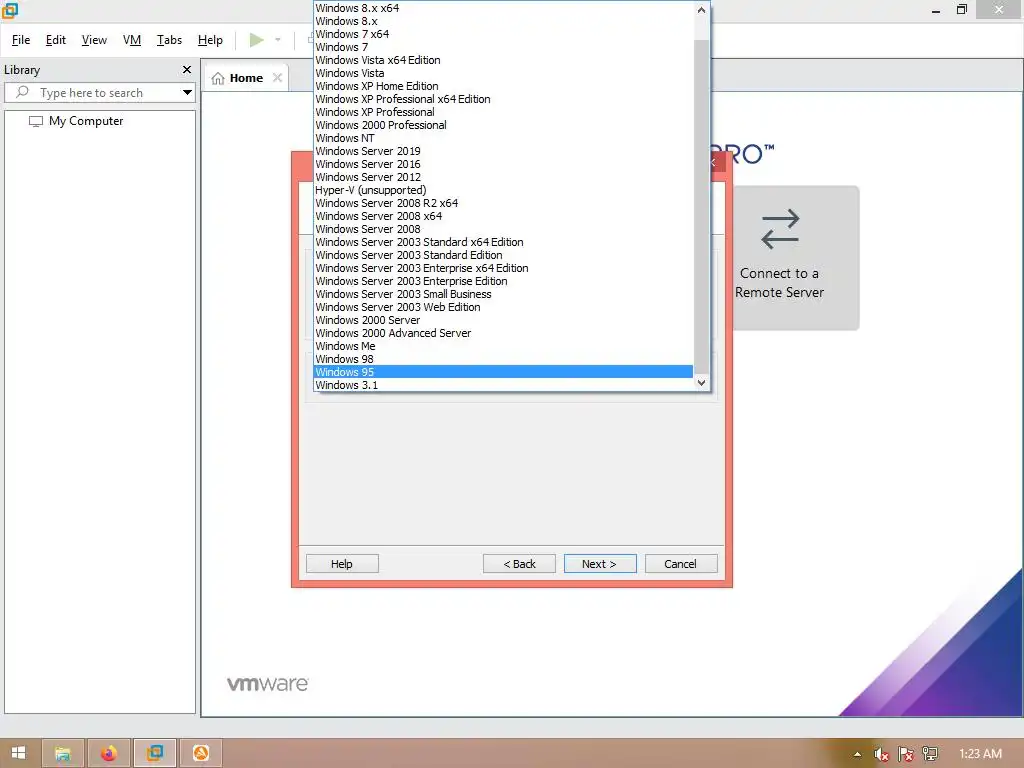Cancel the new VM wizard
Screen dimensions: 1024x768
pos(680,564)
